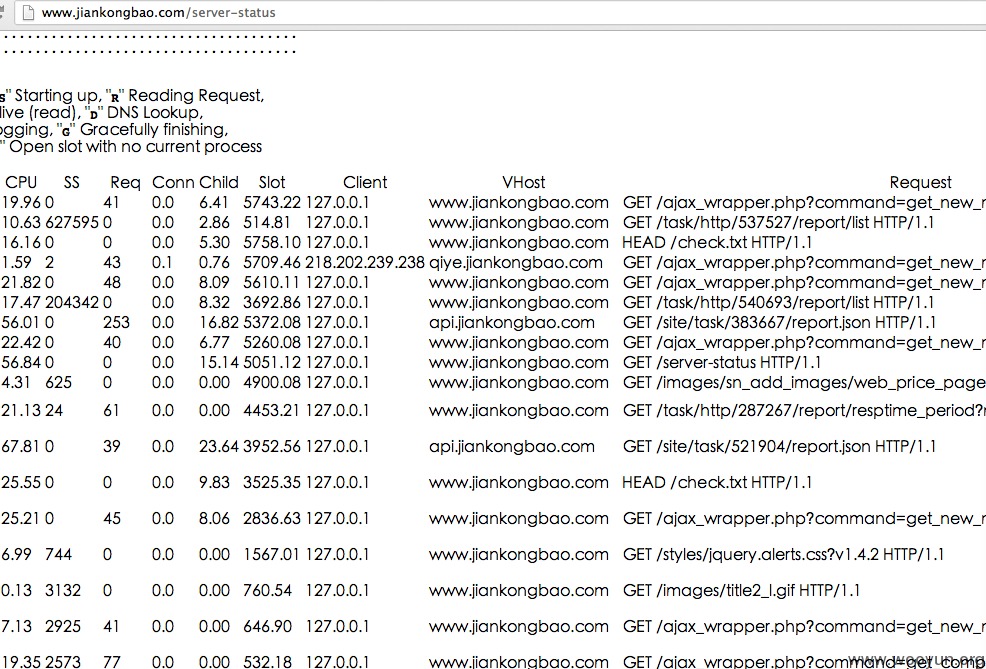This screenshot has height=669, width=986.
Task: Select "Open slot with no current process" text
Action: (x=135, y=147)
